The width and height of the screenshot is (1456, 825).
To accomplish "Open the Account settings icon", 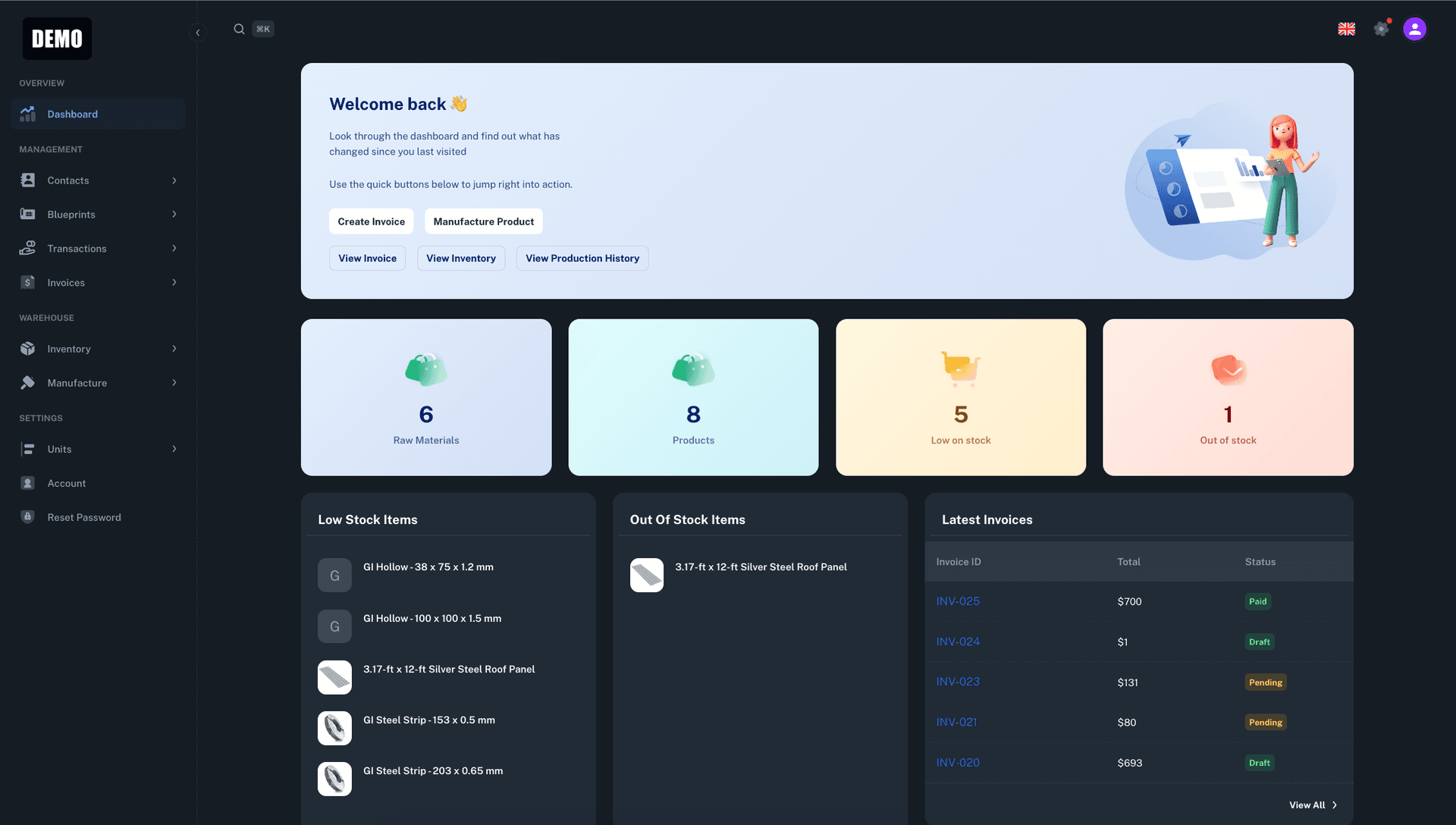I will pyautogui.click(x=27, y=483).
